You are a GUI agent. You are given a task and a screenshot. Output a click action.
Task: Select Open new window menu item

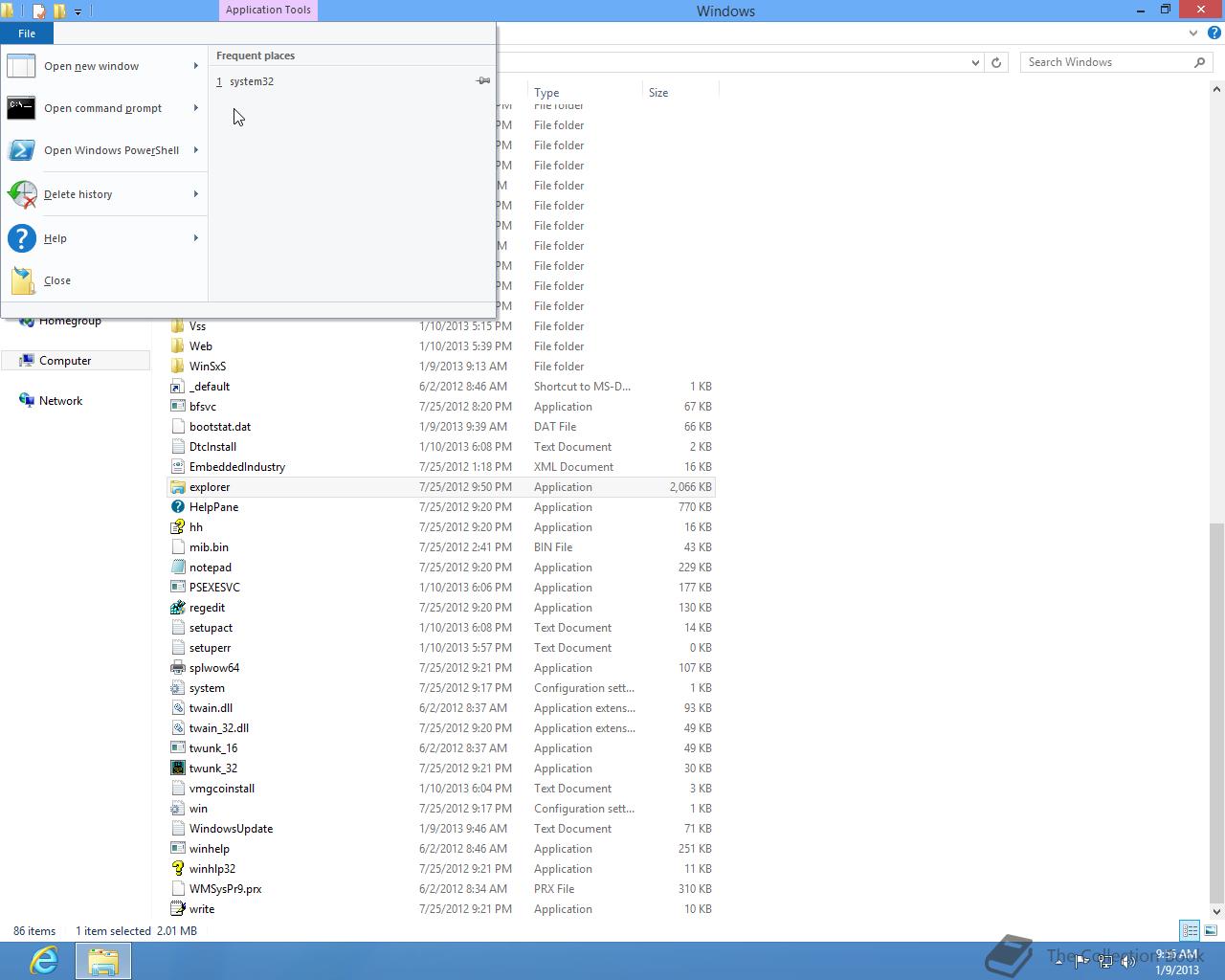point(104,66)
